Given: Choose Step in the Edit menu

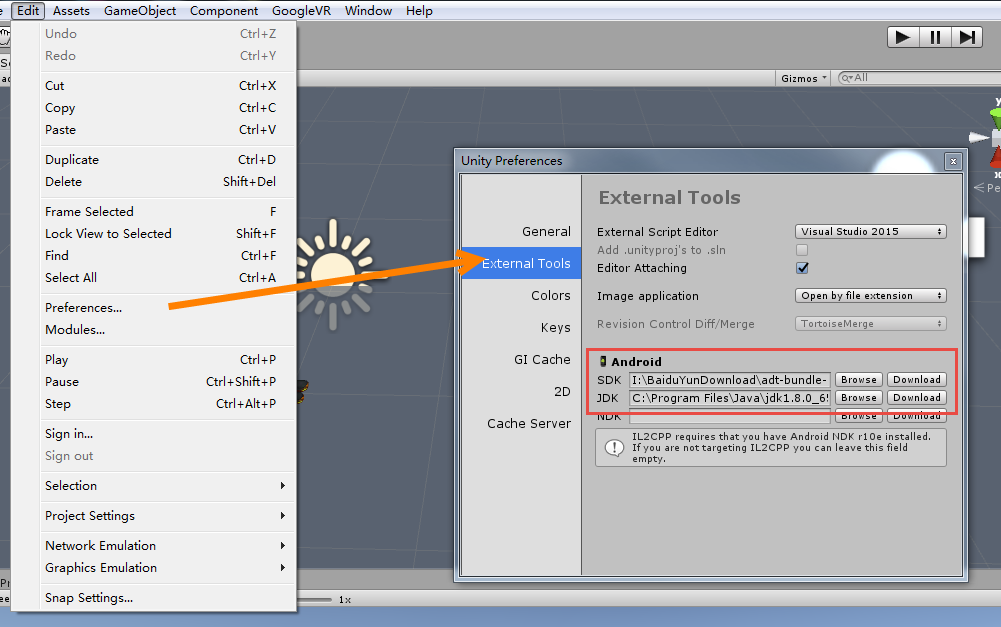Looking at the screenshot, I should (169, 404).
